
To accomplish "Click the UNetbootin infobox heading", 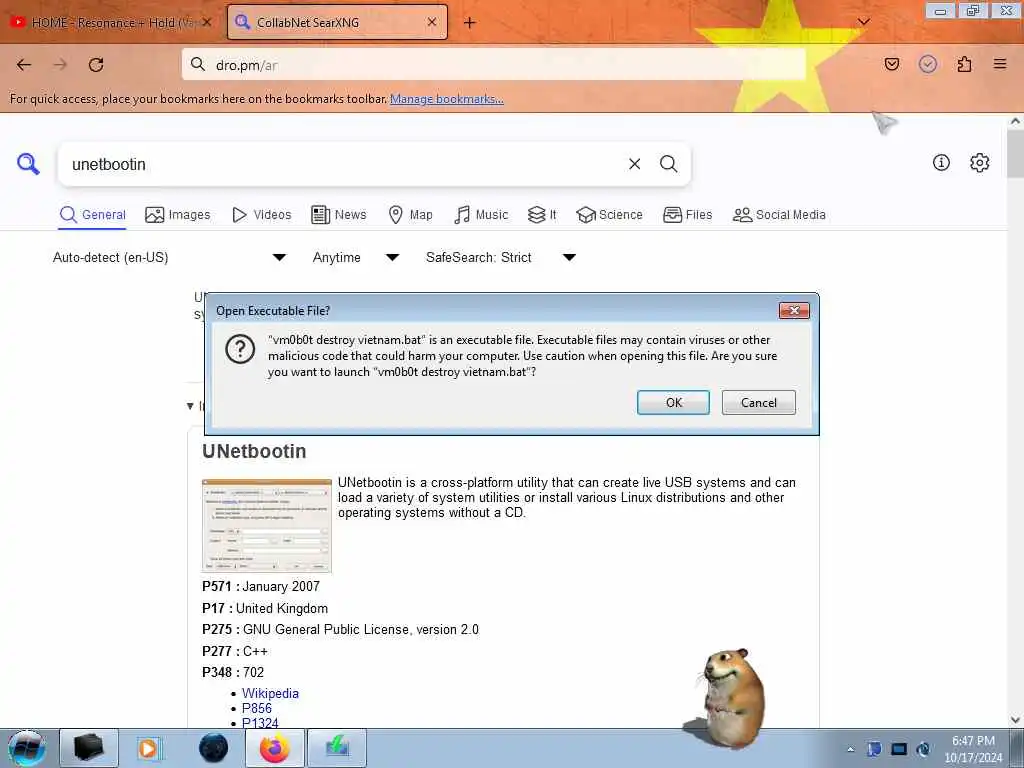I will [x=254, y=451].
